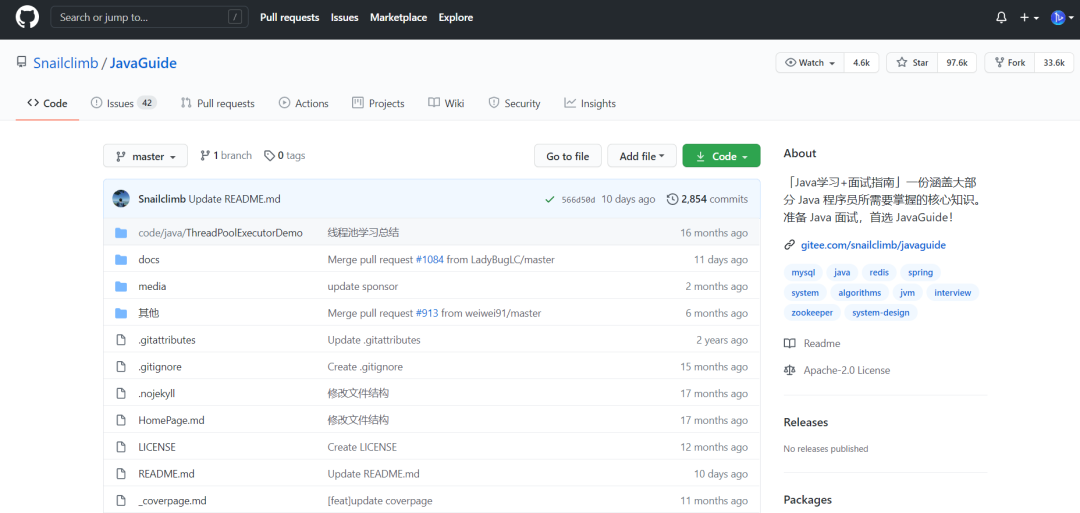Open the Watch dropdown button
Viewport: 1080px width, 513px height.
click(810, 63)
